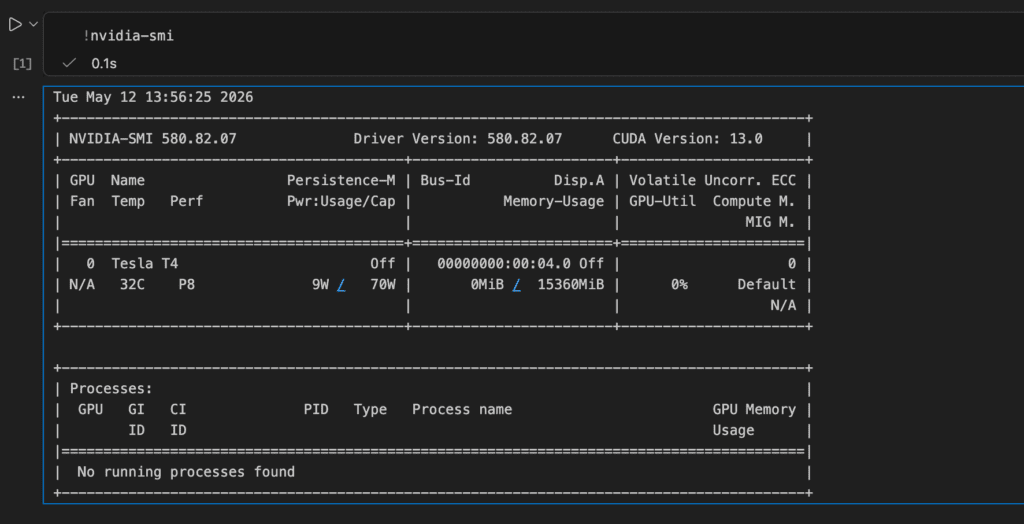The height and width of the screenshot is (524, 1024).
Task: Click the Default compute mode value
Action: (767, 285)
